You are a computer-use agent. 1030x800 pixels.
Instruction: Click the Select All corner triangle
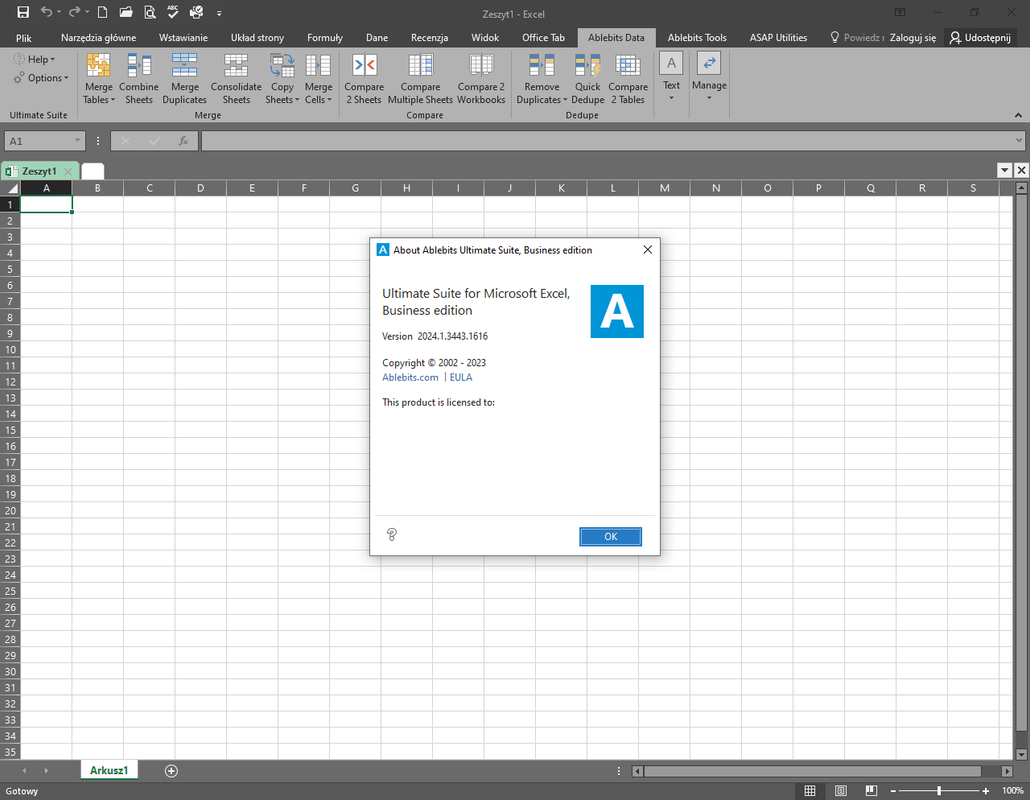coord(11,188)
